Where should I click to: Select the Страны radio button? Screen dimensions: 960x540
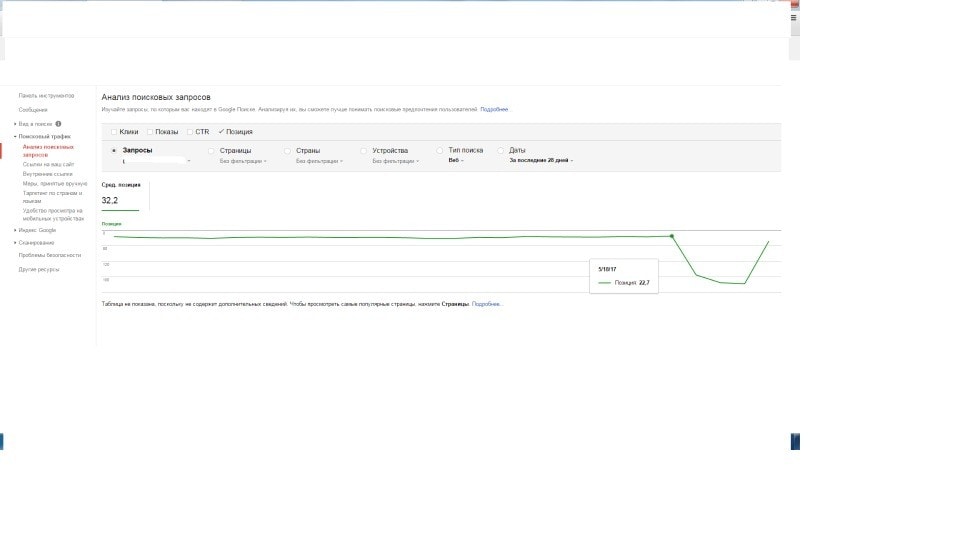tap(287, 151)
